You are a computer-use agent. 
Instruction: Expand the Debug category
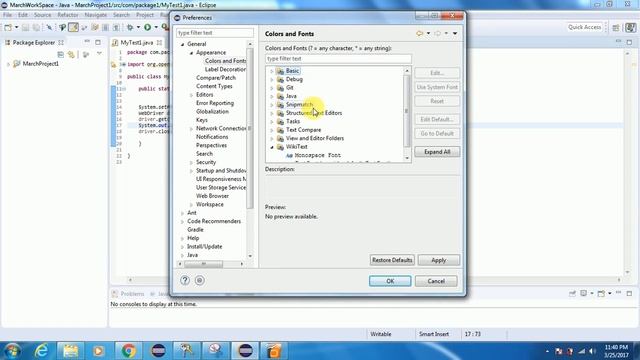(x=272, y=79)
